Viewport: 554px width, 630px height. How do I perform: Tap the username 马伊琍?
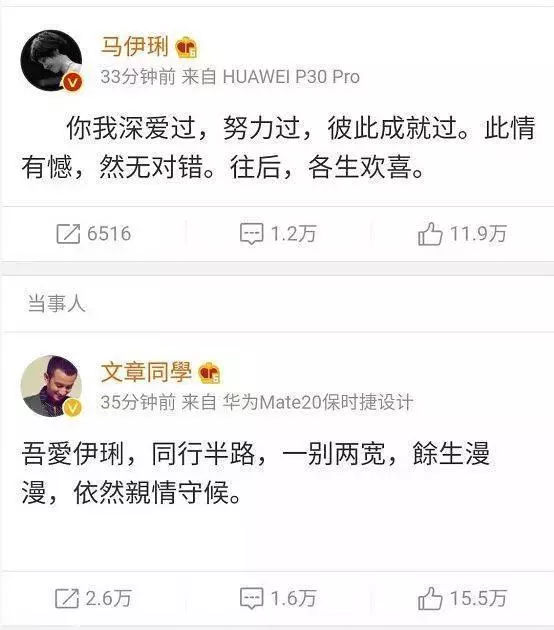click(x=135, y=45)
